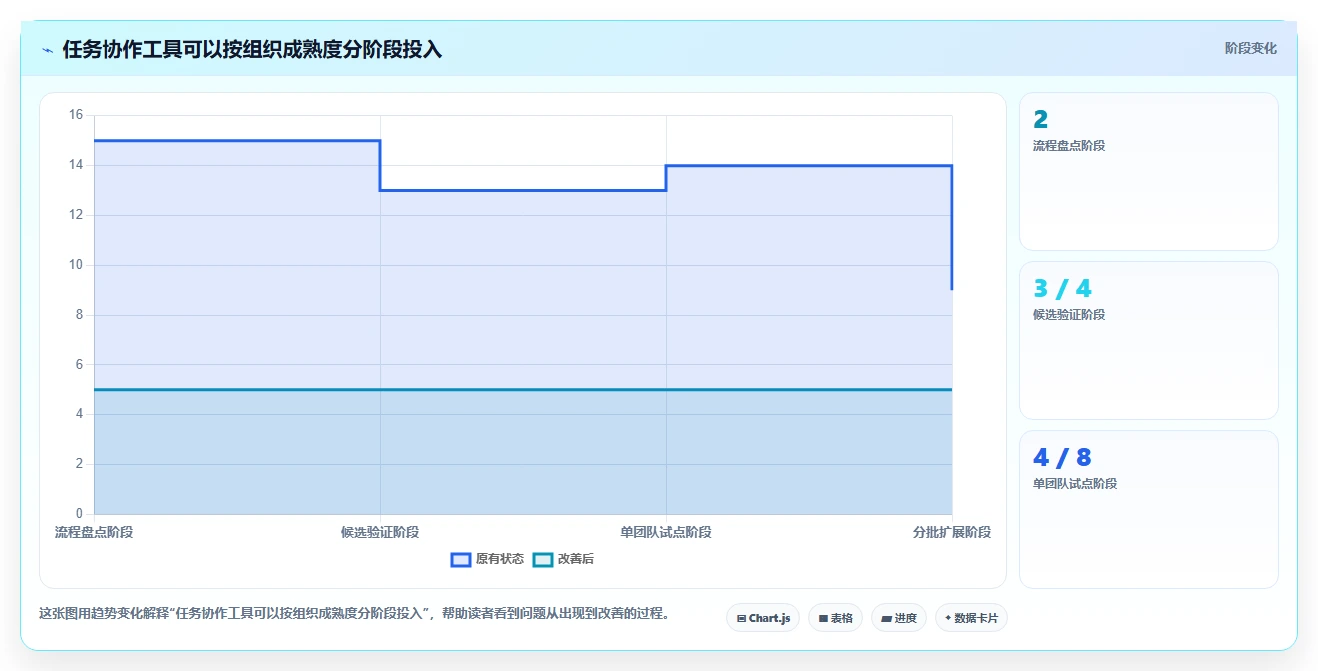Click y-axis tick label 12
The image size is (1318, 671).
(76, 215)
